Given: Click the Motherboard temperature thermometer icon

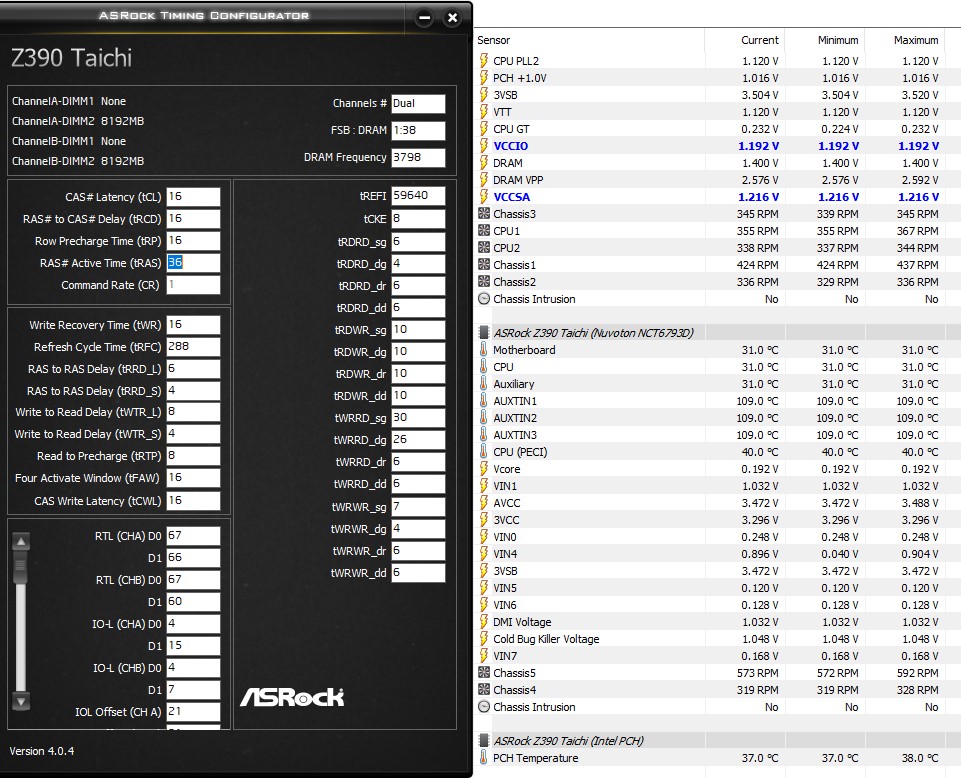Looking at the screenshot, I should (x=484, y=350).
